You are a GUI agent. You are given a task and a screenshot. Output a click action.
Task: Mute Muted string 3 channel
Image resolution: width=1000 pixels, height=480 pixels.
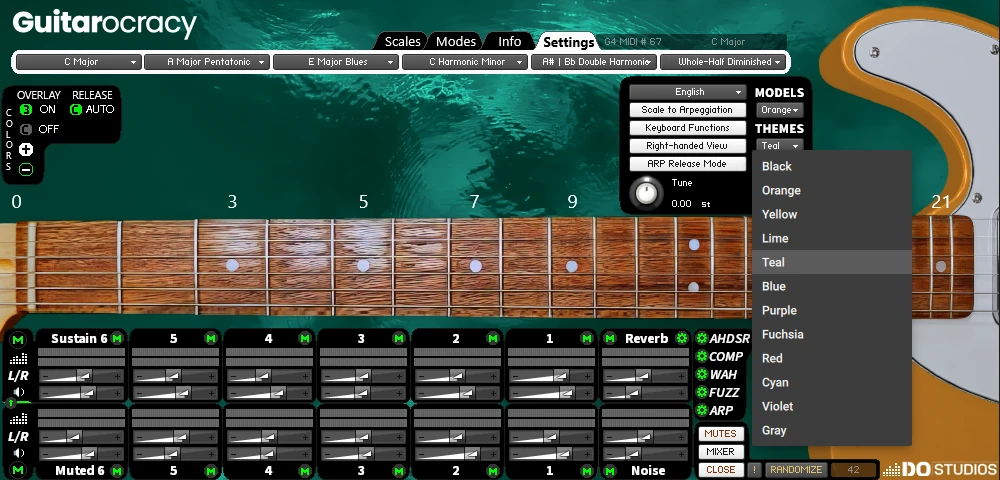coord(399,471)
